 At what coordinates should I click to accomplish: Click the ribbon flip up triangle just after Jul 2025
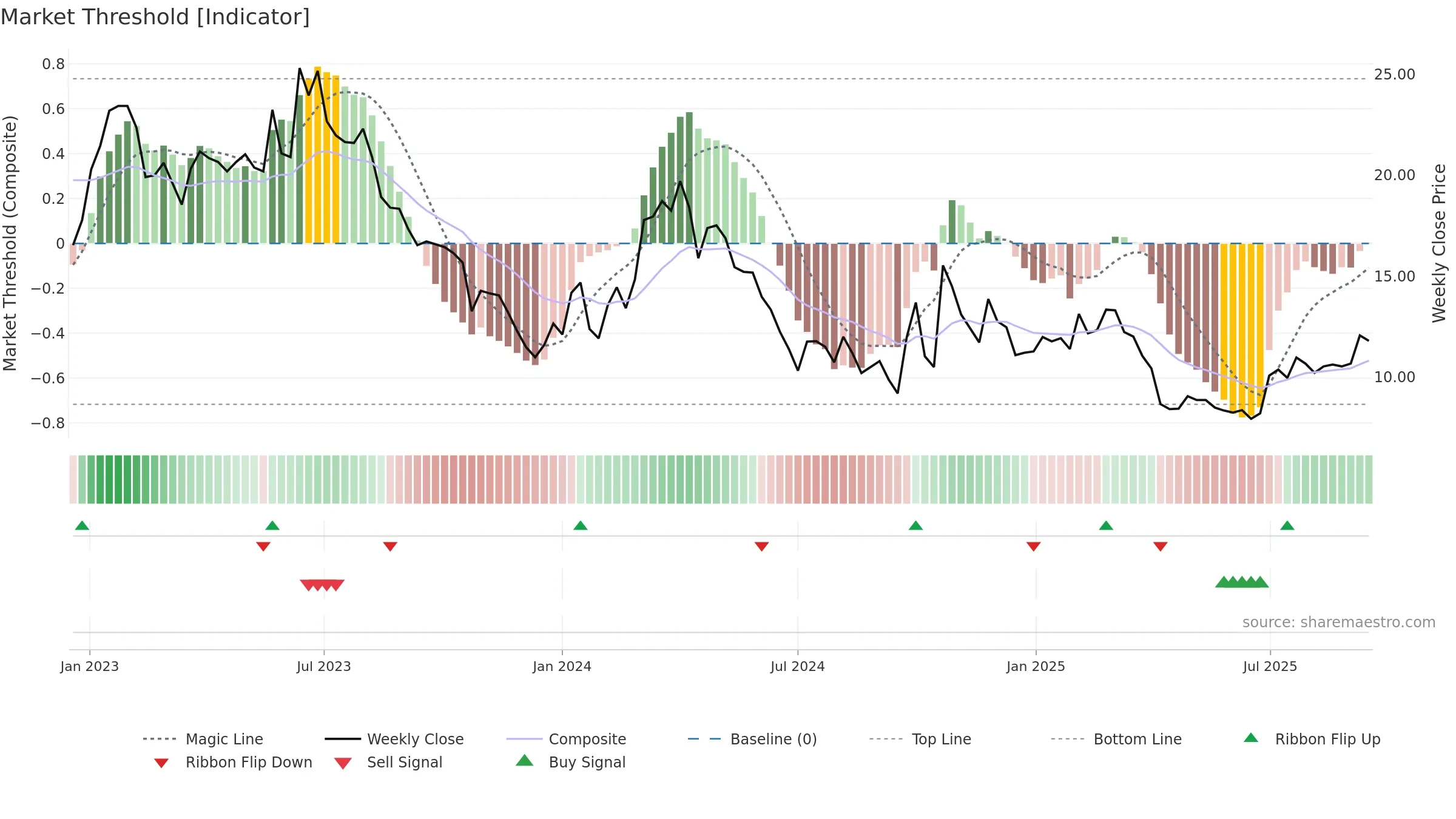pyautogui.click(x=1287, y=525)
